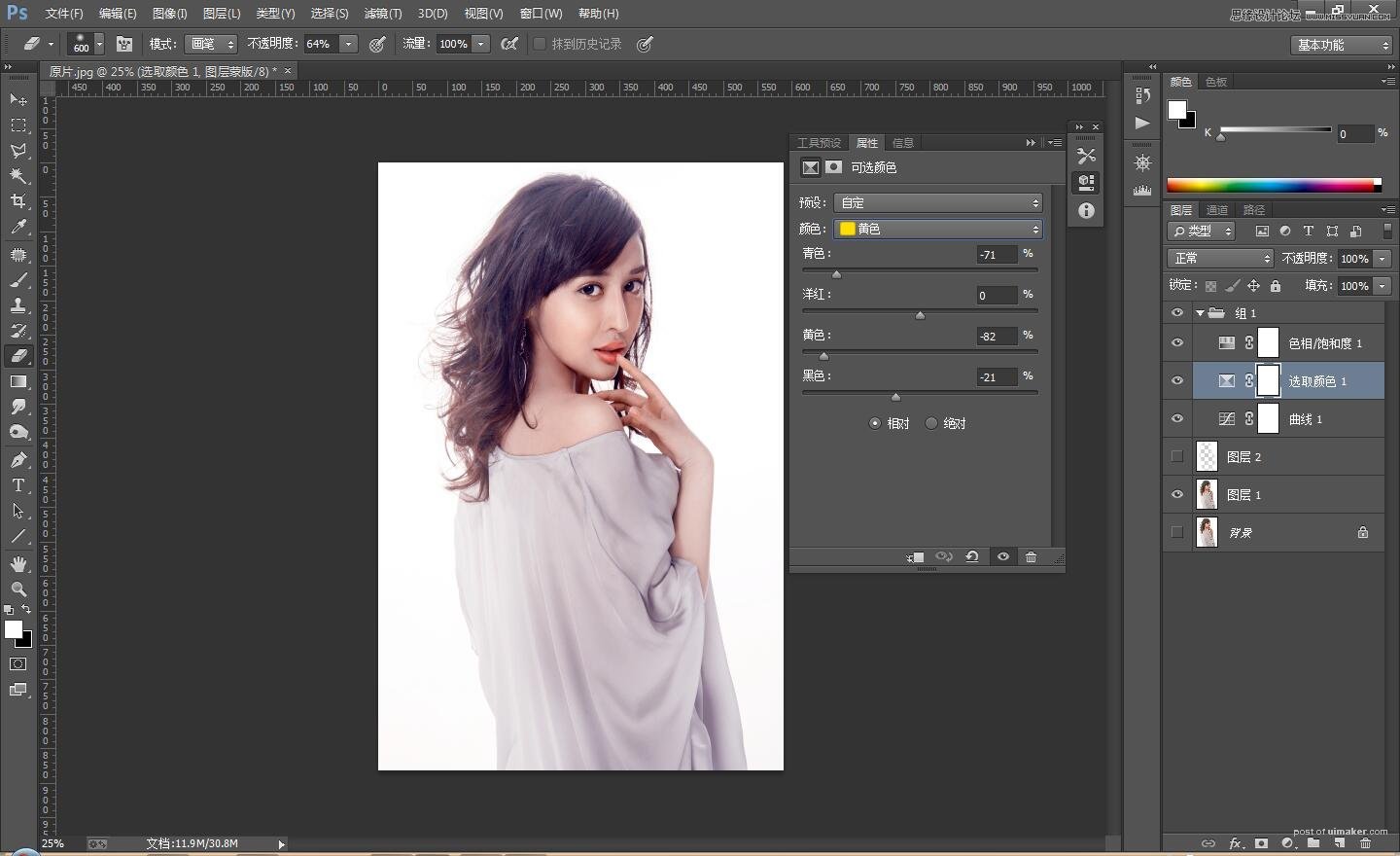Select the Zoom tool
The image size is (1400, 856).
click(18, 589)
